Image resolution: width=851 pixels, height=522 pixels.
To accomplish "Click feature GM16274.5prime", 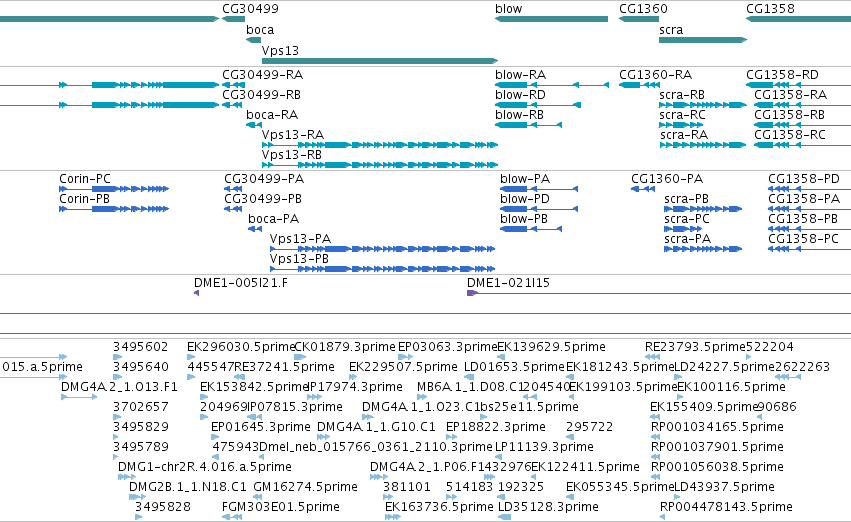I will (x=258, y=498).
